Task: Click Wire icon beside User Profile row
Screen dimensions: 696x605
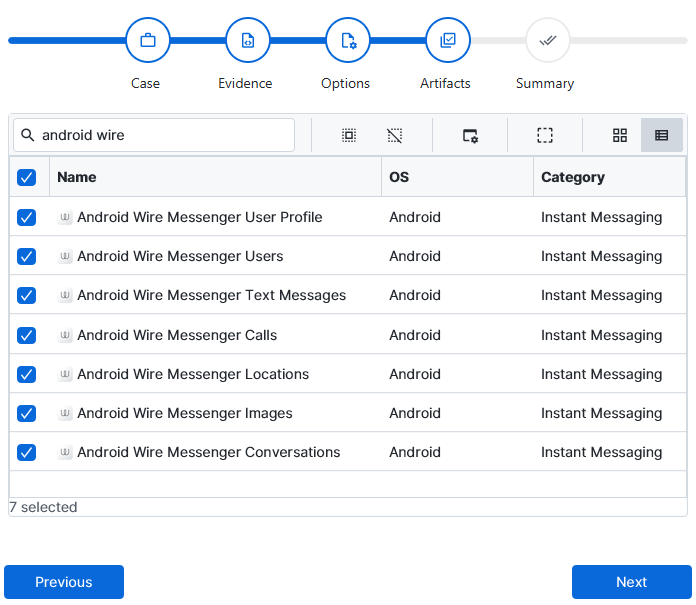Action: (65, 217)
